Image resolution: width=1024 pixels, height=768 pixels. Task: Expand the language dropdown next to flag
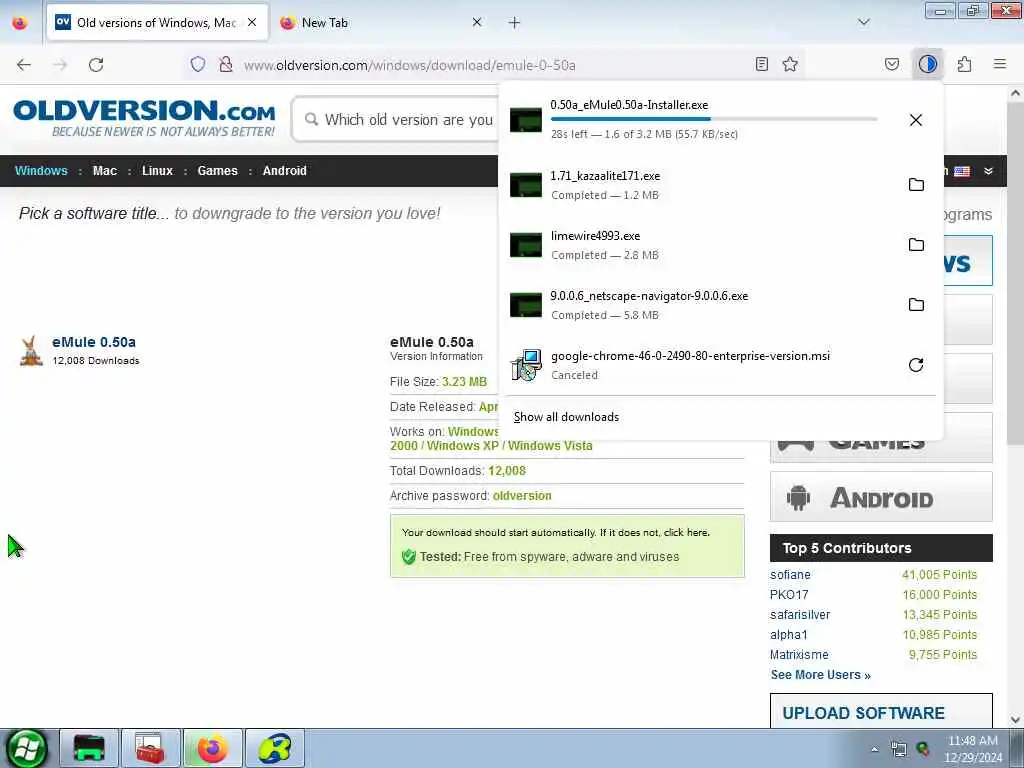988,171
